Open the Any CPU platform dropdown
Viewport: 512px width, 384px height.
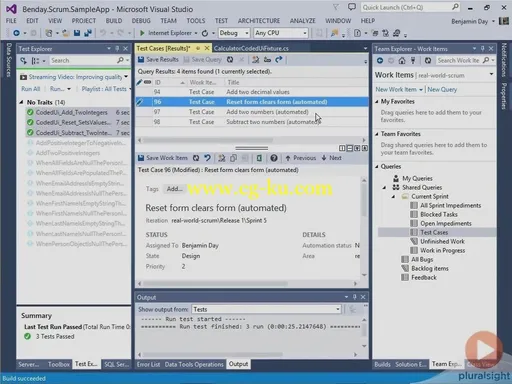pos(281,33)
